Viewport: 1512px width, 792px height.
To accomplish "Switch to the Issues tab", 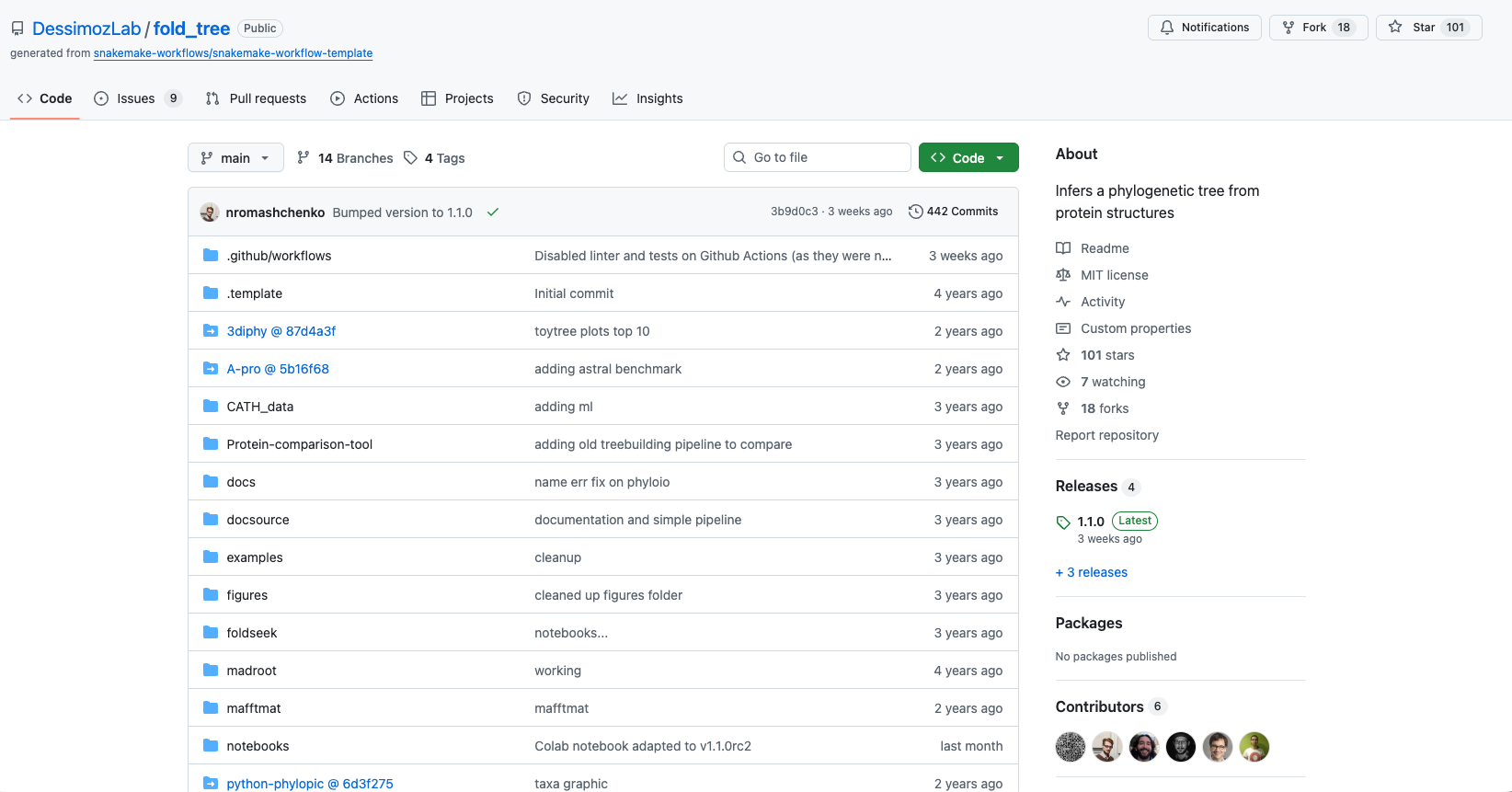I will [x=137, y=98].
